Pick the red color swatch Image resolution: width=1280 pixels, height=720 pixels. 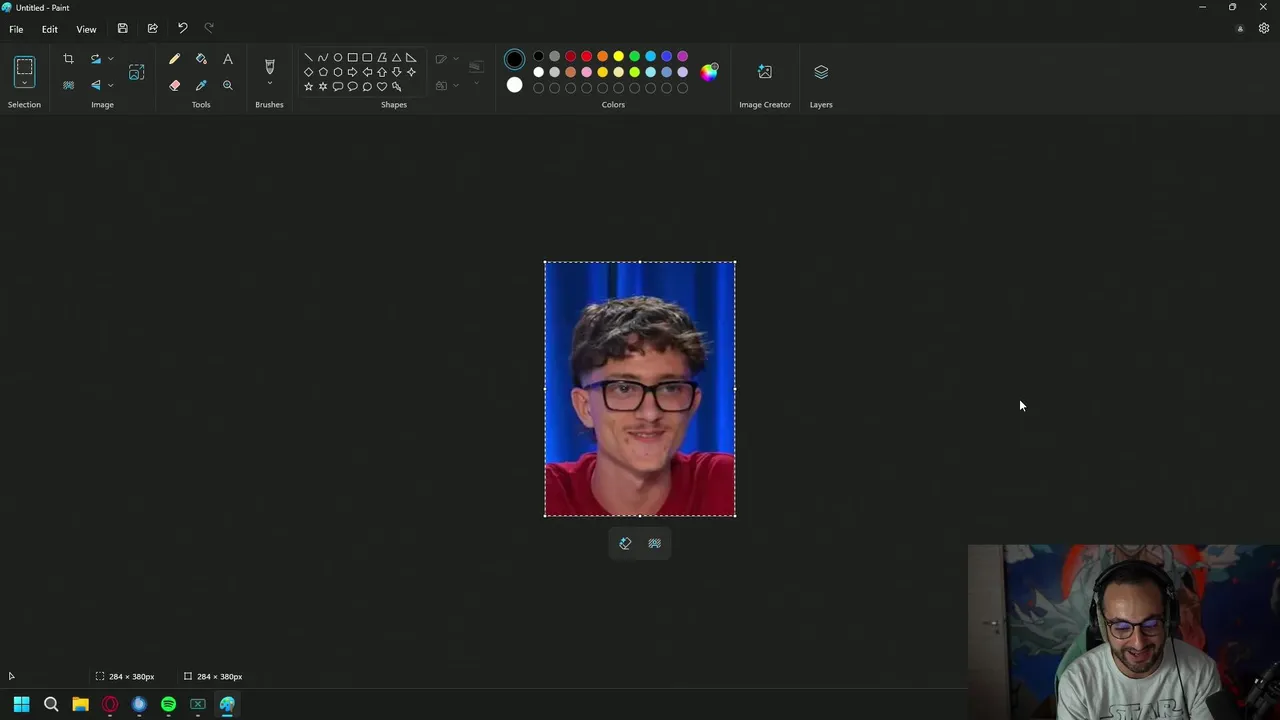coord(586,56)
